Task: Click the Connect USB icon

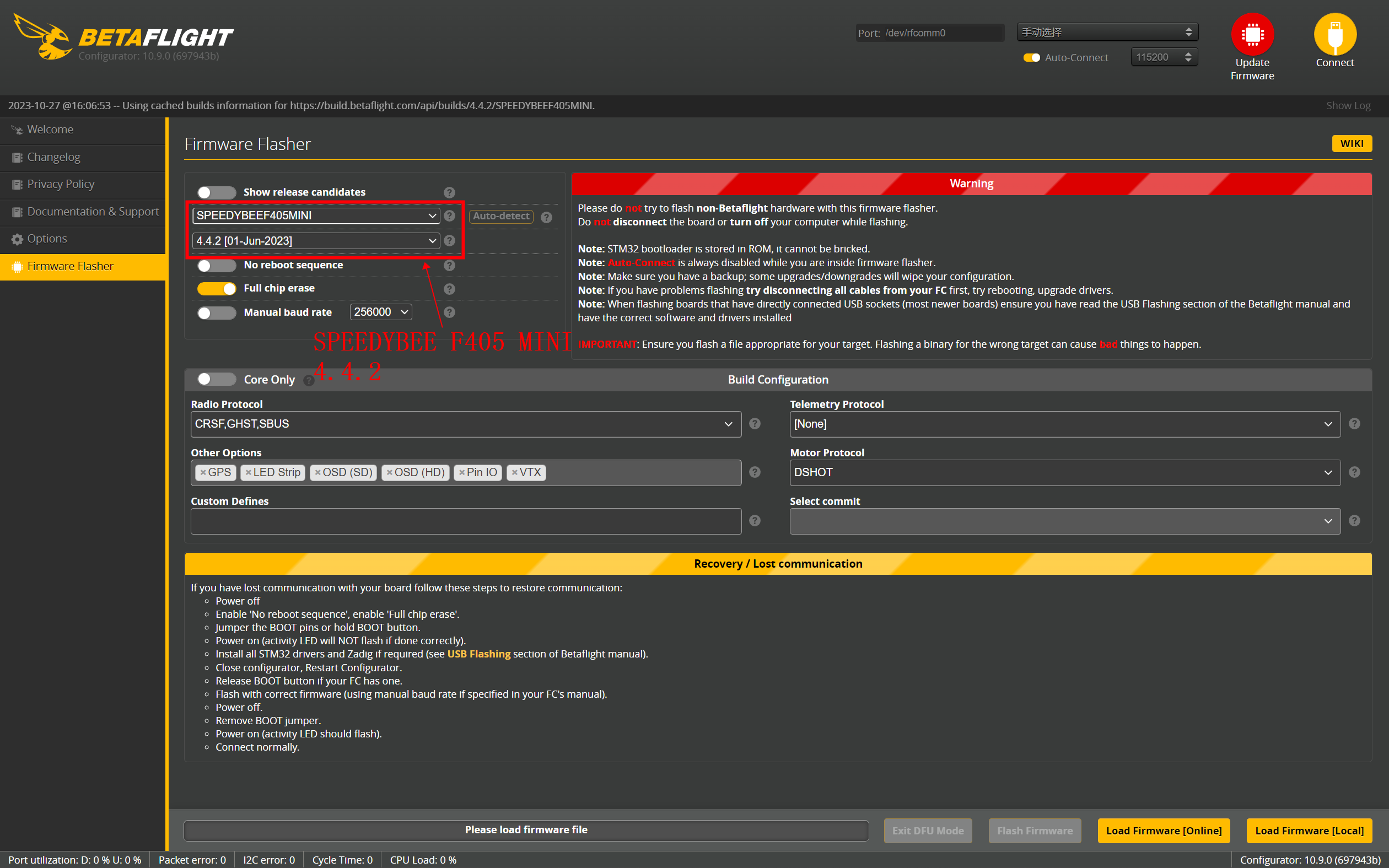Action: tap(1334, 34)
